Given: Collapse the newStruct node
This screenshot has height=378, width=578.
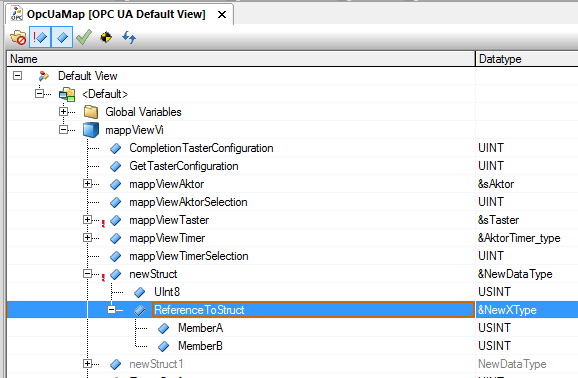Looking at the screenshot, I should tap(87, 274).
